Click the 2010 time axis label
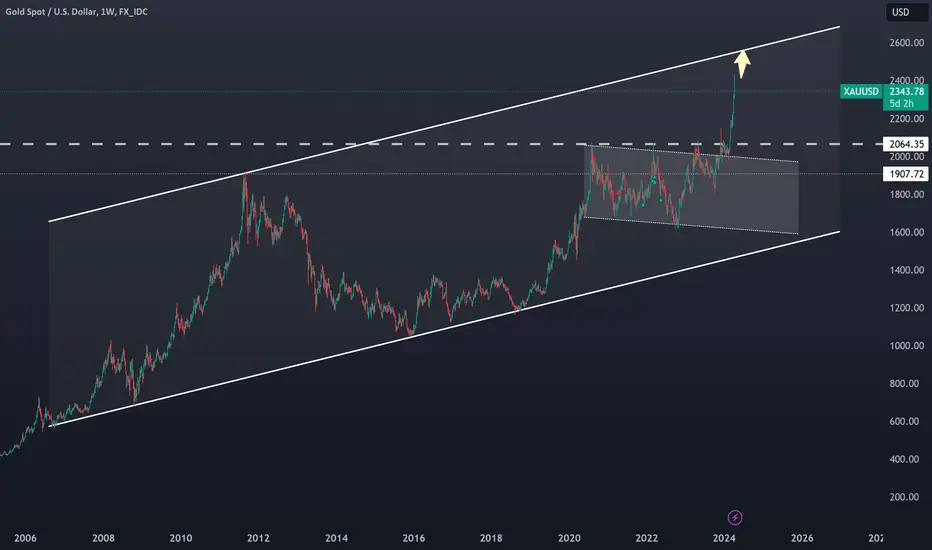Viewport: 932px width, 550px height. [x=181, y=538]
